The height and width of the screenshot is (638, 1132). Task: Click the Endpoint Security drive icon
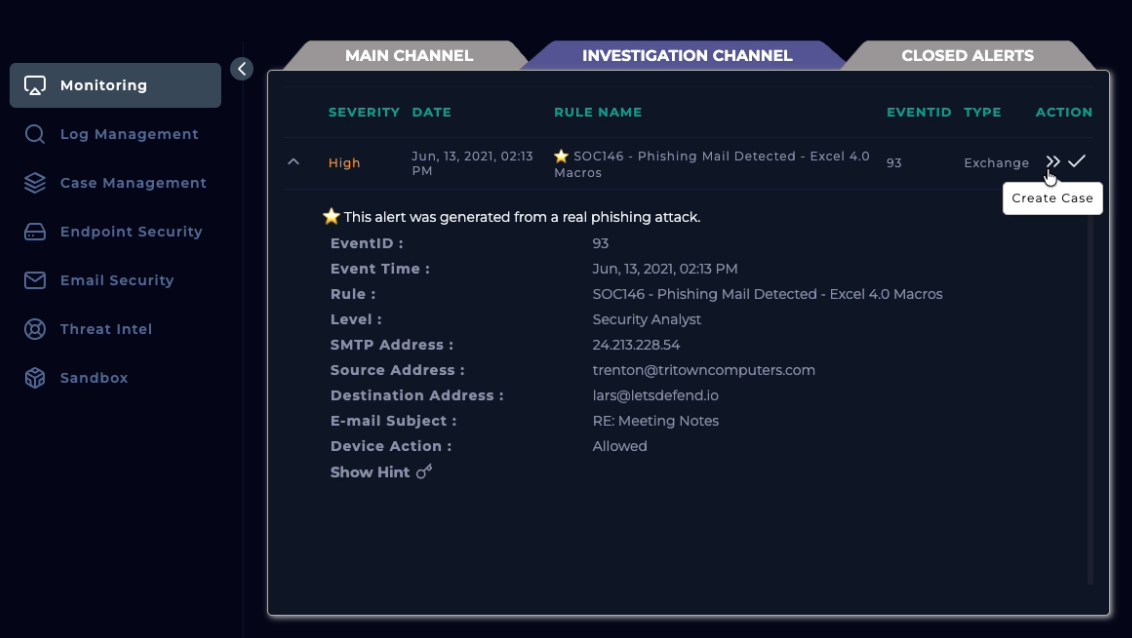click(x=35, y=232)
